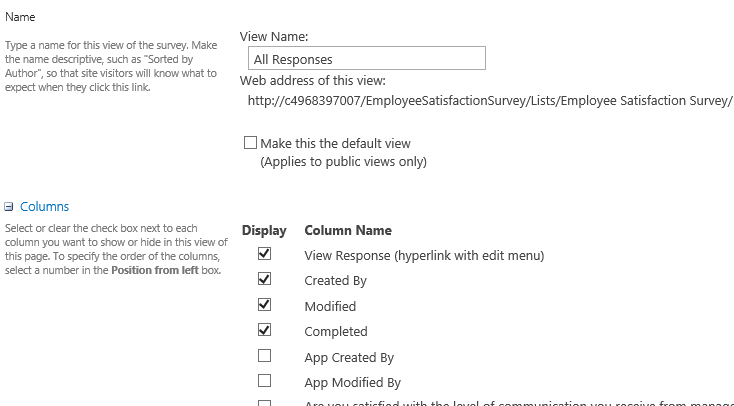
Task: Uncheck the Created By display checkbox
Action: tap(264, 280)
